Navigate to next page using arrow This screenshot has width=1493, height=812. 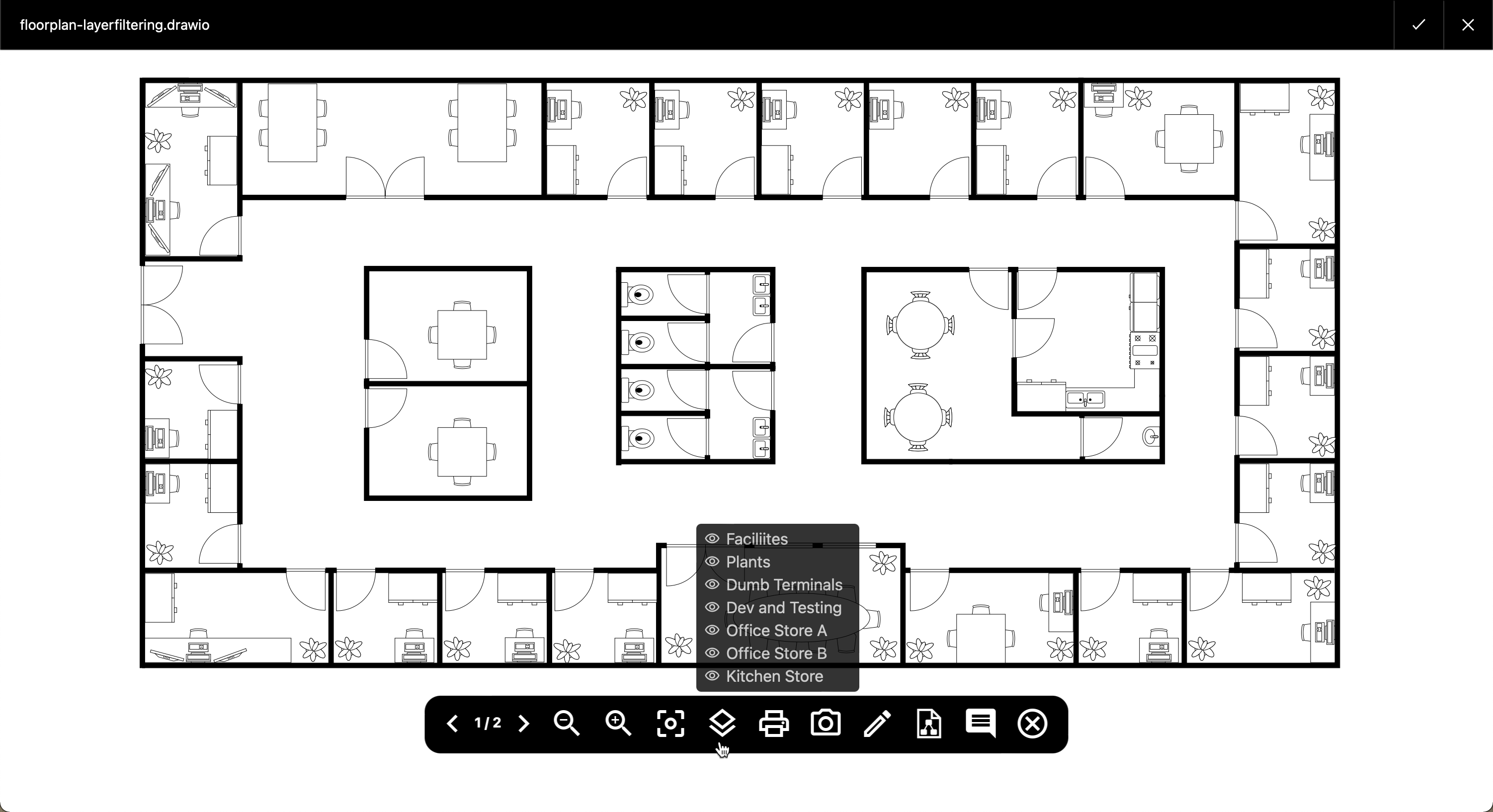pos(524,723)
